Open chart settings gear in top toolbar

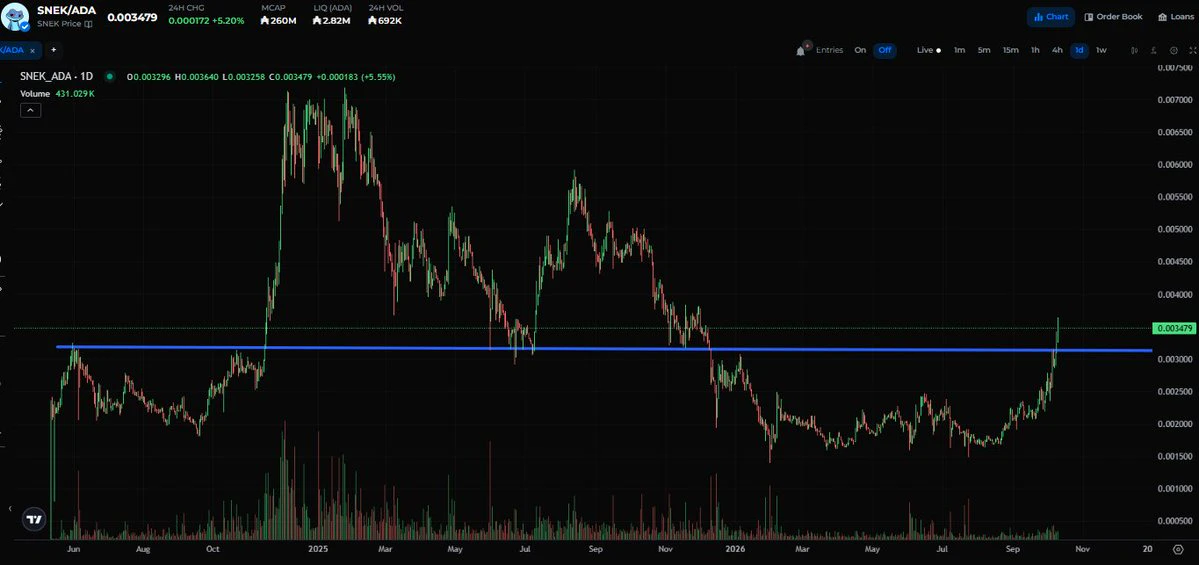click(1174, 50)
